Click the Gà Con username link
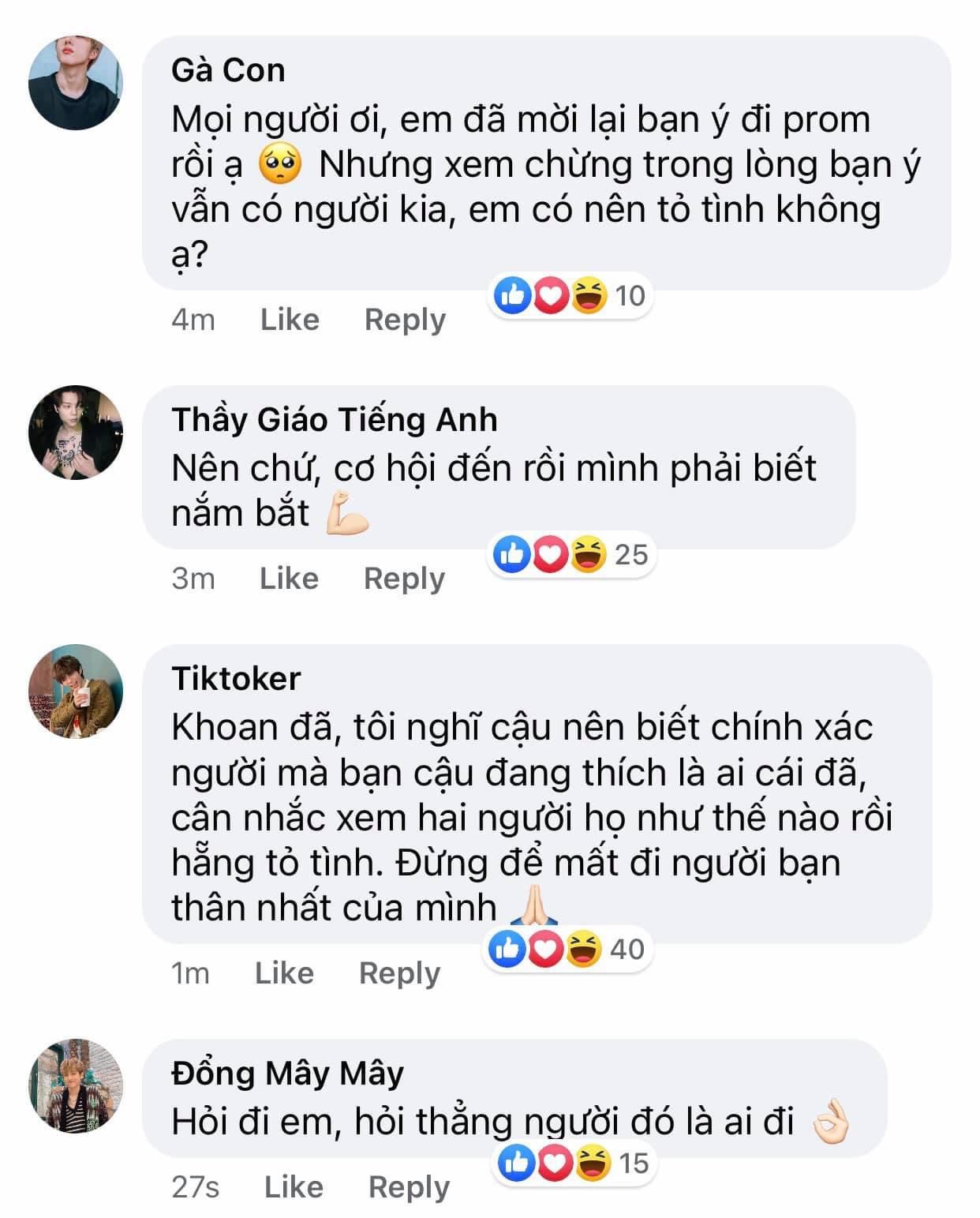The width and height of the screenshot is (980, 1218). [x=228, y=70]
